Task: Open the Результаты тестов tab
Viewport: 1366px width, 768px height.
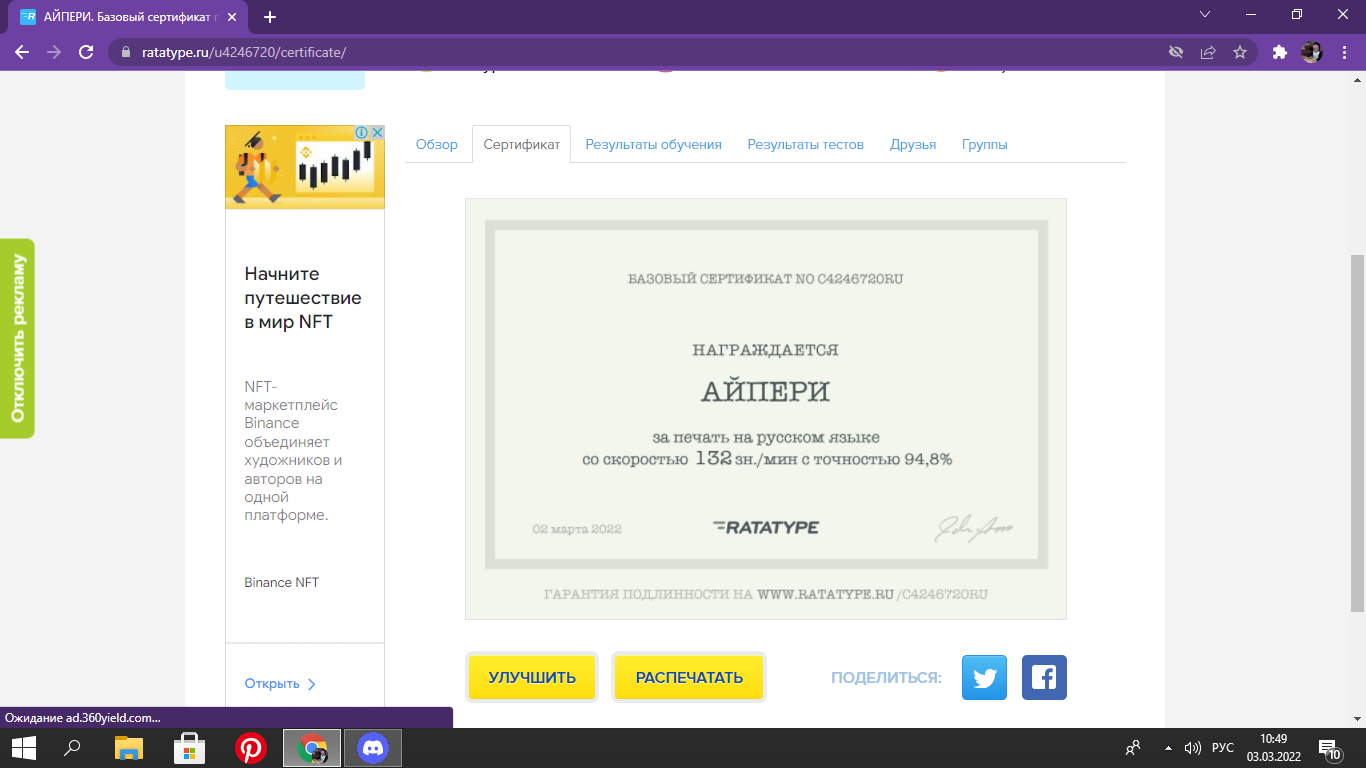Action: point(806,144)
